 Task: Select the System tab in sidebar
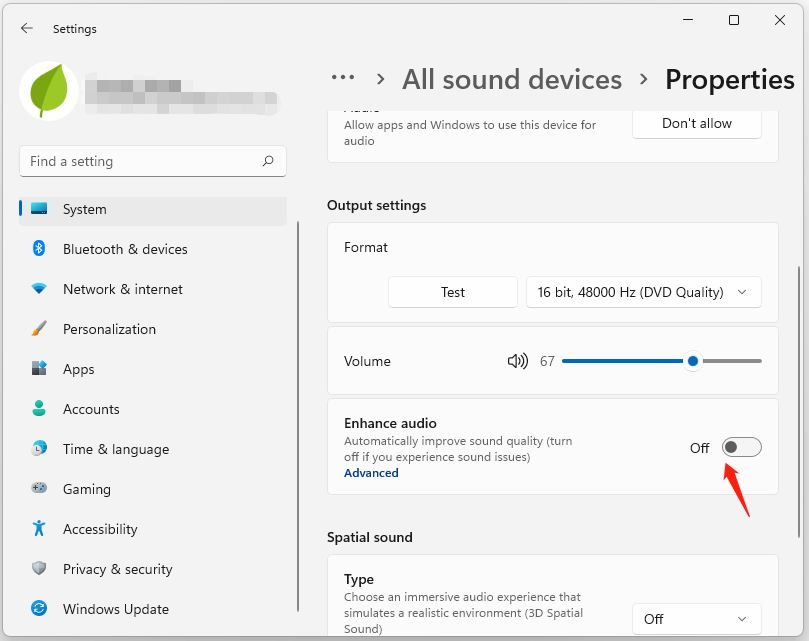pos(84,209)
